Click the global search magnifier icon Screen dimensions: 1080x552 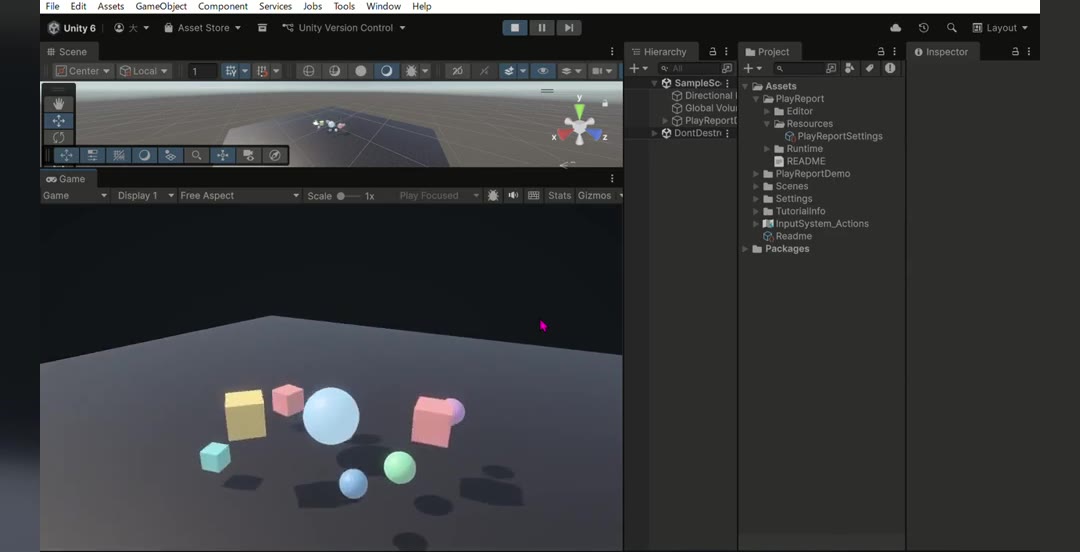951,28
